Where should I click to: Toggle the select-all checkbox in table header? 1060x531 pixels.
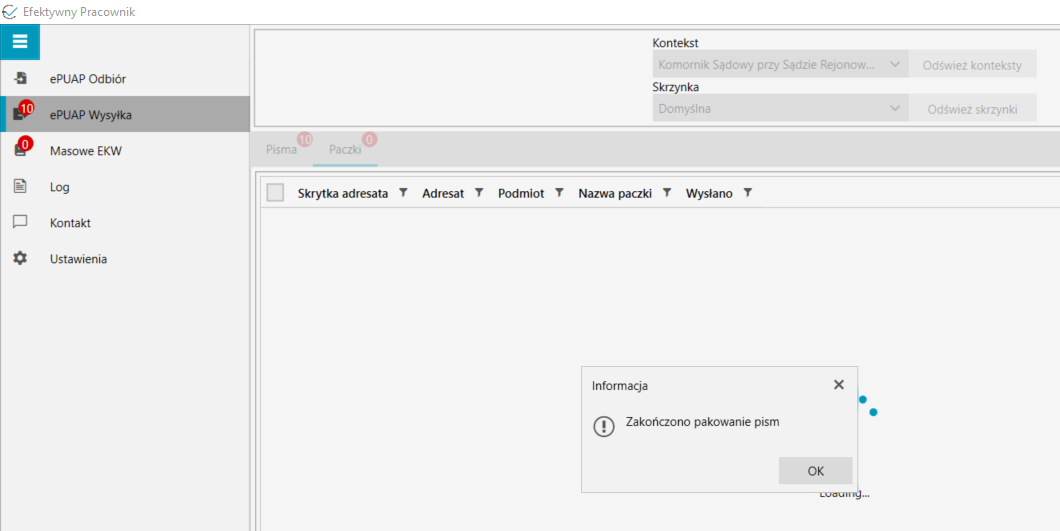(x=275, y=193)
